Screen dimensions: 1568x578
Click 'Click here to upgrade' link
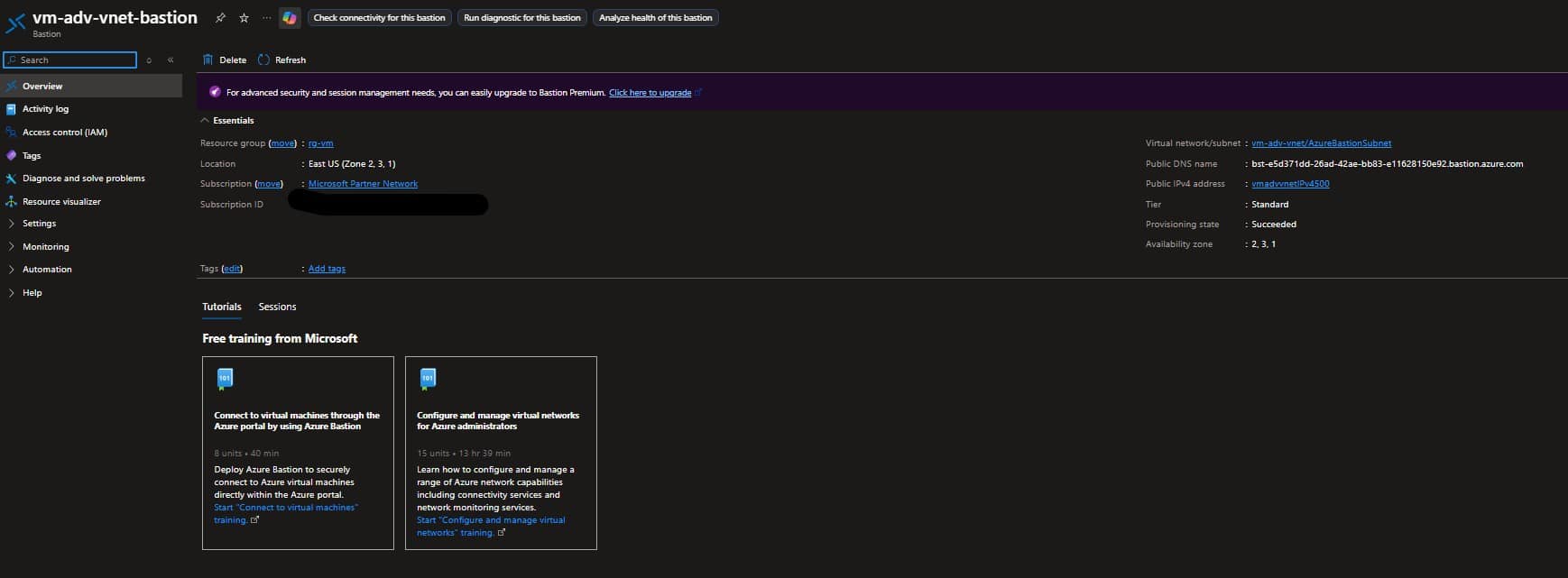[x=650, y=92]
